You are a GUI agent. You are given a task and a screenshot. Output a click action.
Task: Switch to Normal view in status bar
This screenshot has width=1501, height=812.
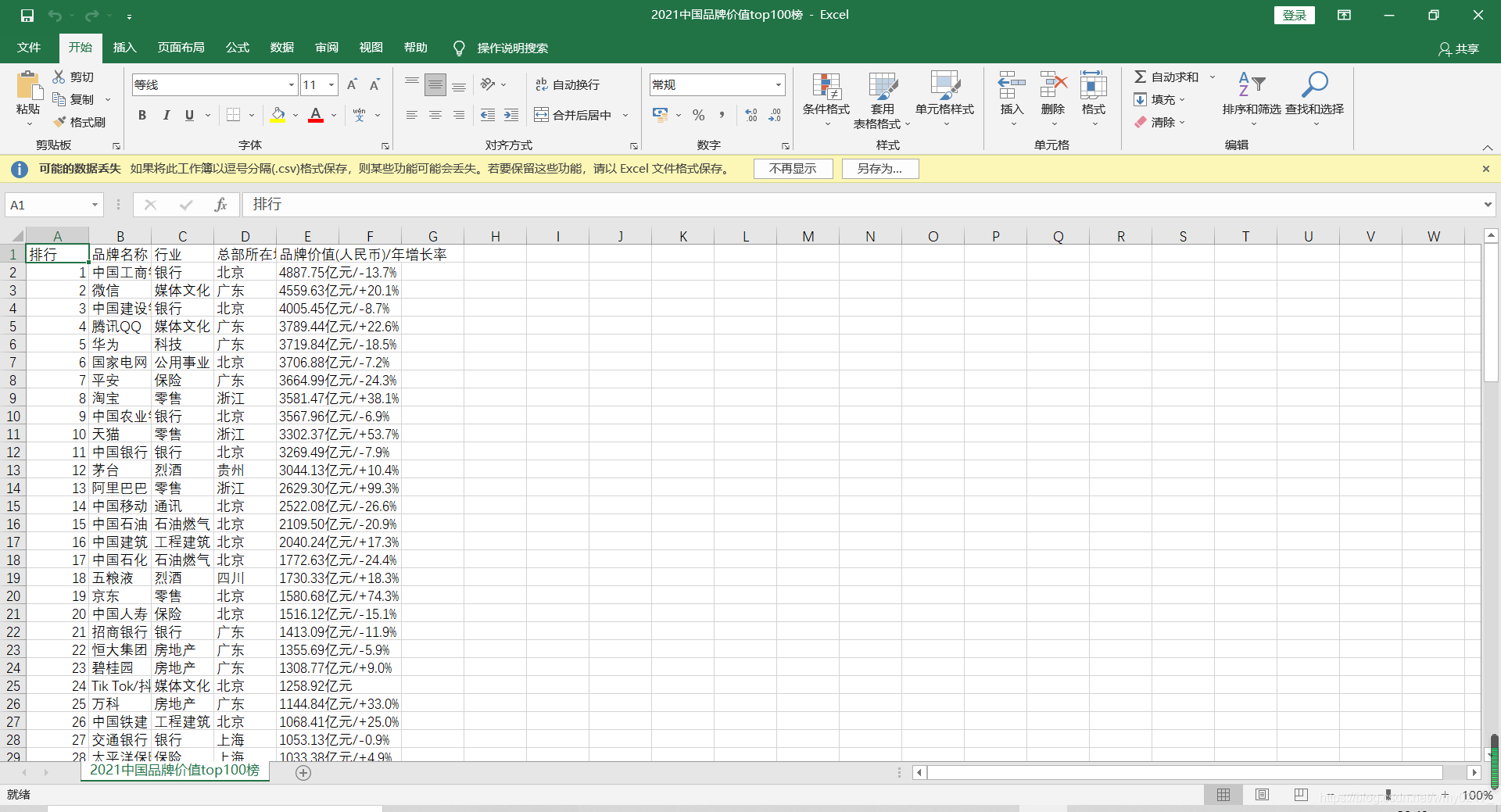1223,795
